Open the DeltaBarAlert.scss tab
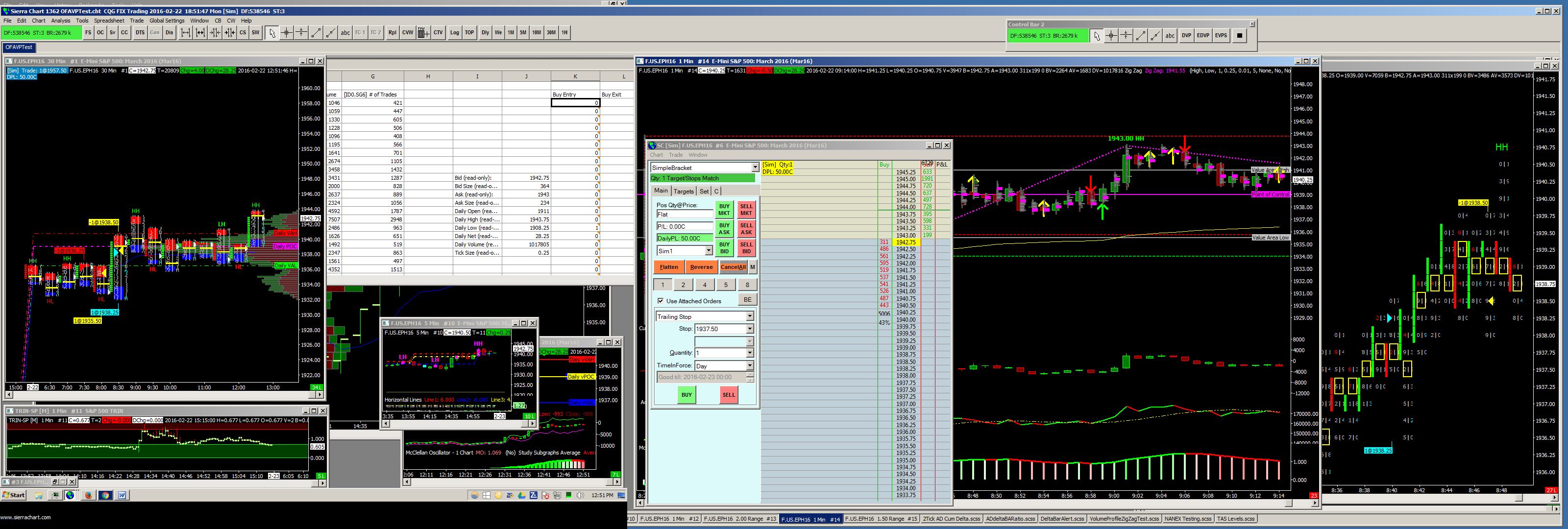The width and height of the screenshot is (1568, 529). (1062, 519)
